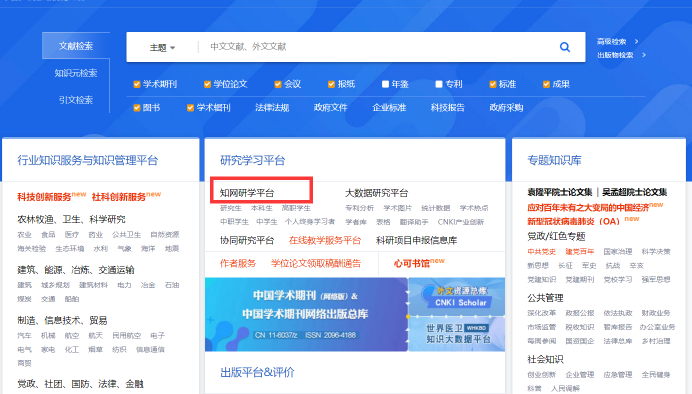Switch to 引文检索 tab
Viewport: 692px width, 394px height.
click(x=76, y=100)
